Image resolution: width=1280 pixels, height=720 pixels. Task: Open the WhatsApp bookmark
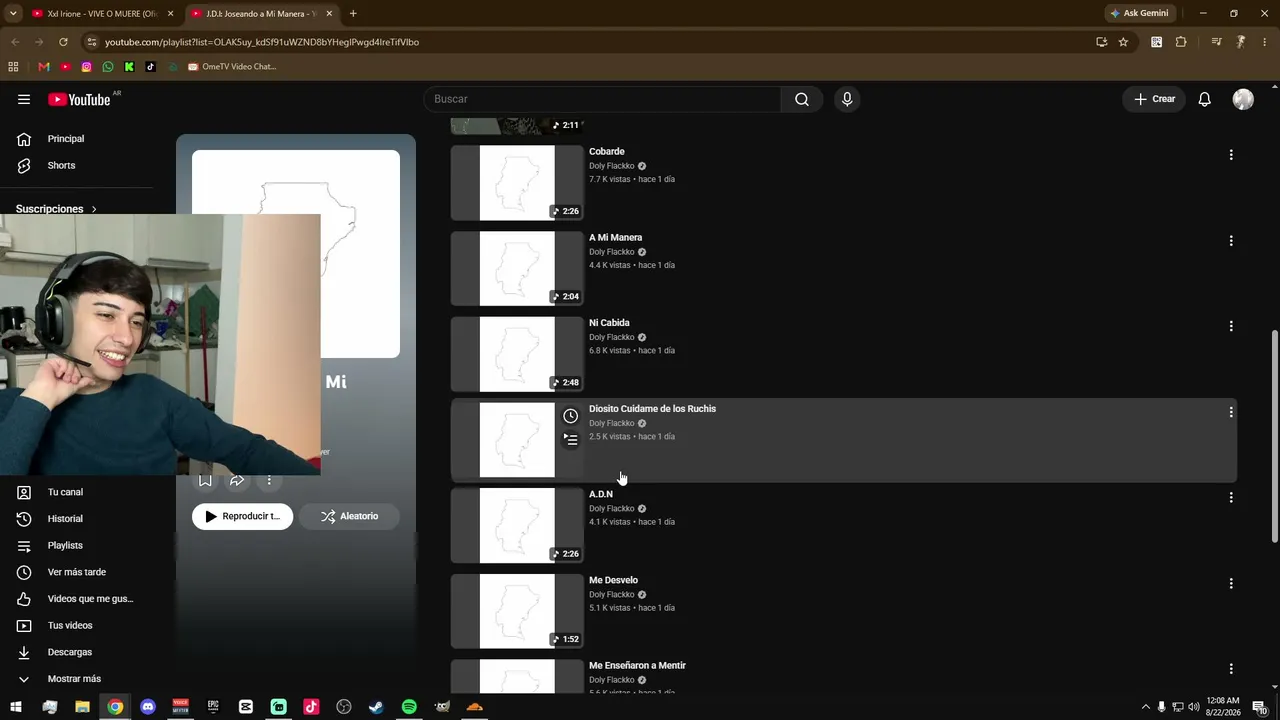pyautogui.click(x=108, y=67)
